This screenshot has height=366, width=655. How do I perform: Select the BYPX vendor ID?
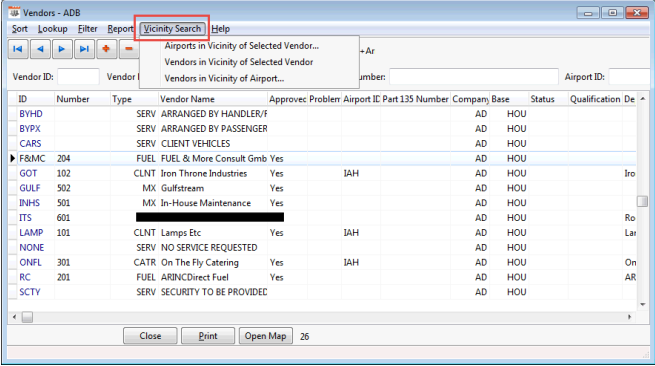30,129
